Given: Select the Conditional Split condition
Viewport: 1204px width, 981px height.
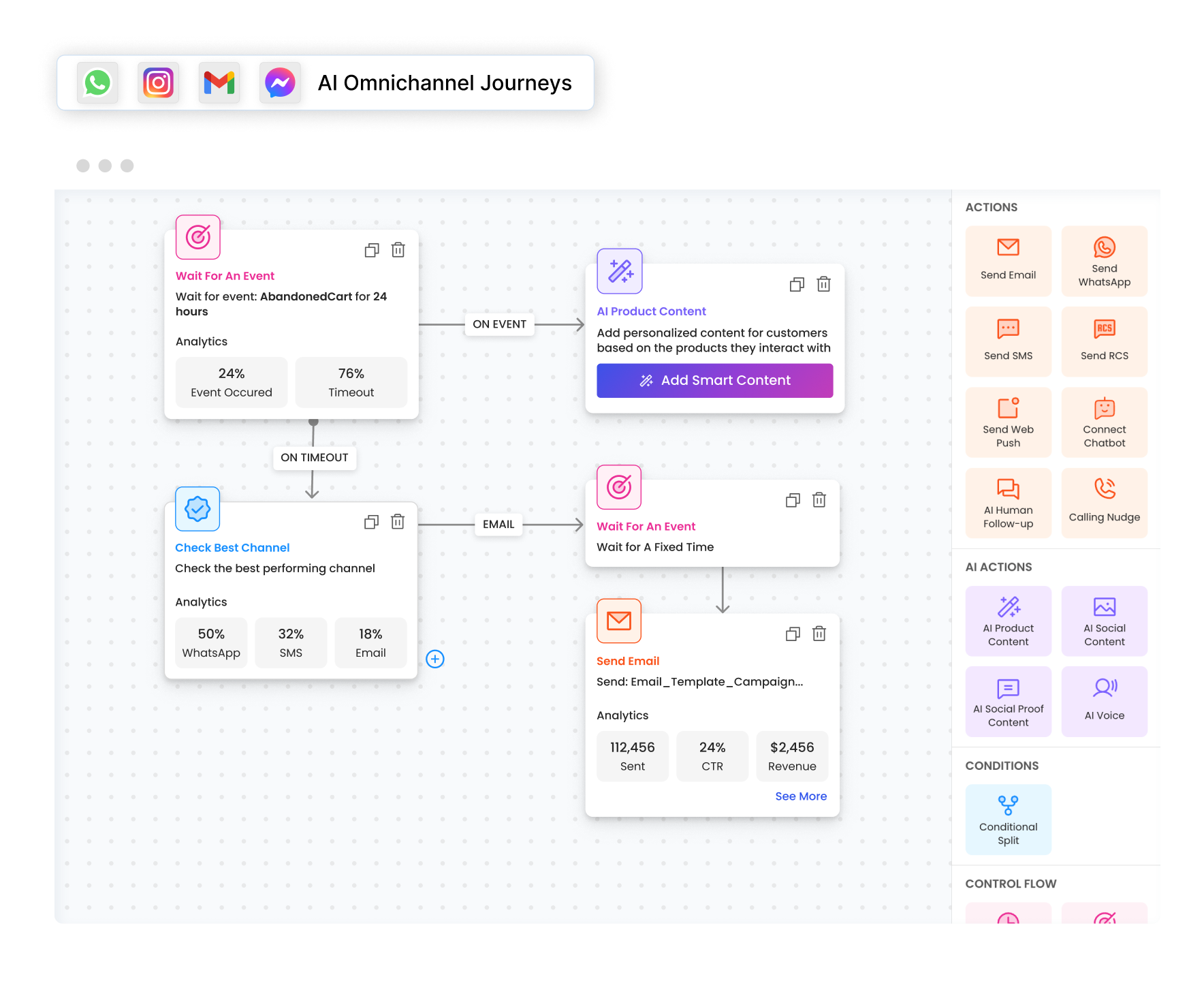Looking at the screenshot, I should coord(1008,820).
